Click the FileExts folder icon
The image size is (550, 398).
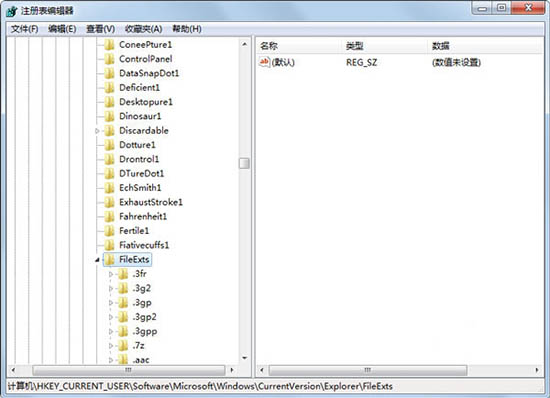[x=109, y=259]
